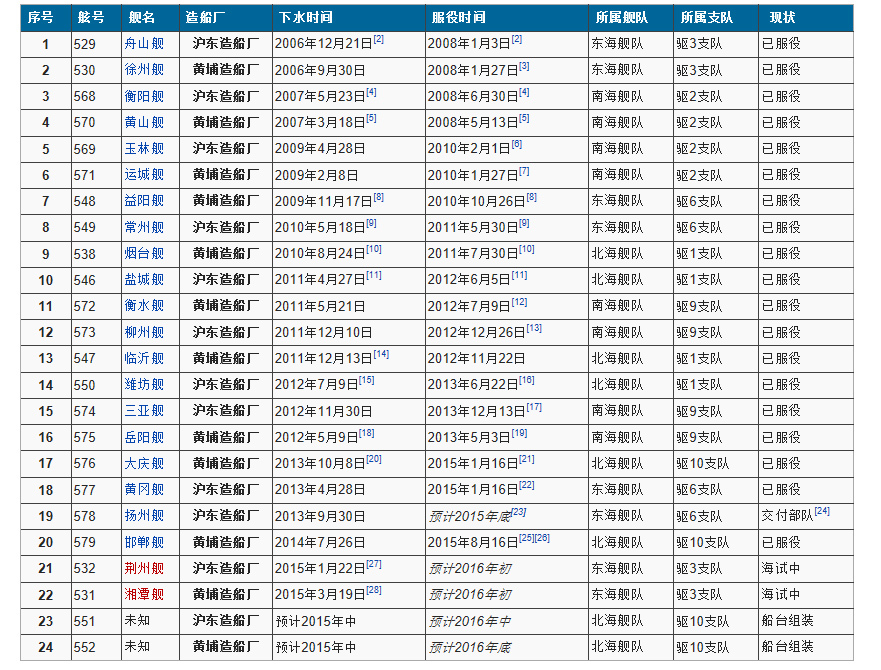Open the 衡阳舰 ship link
Viewport: 881px width, 670px height.
point(144,96)
